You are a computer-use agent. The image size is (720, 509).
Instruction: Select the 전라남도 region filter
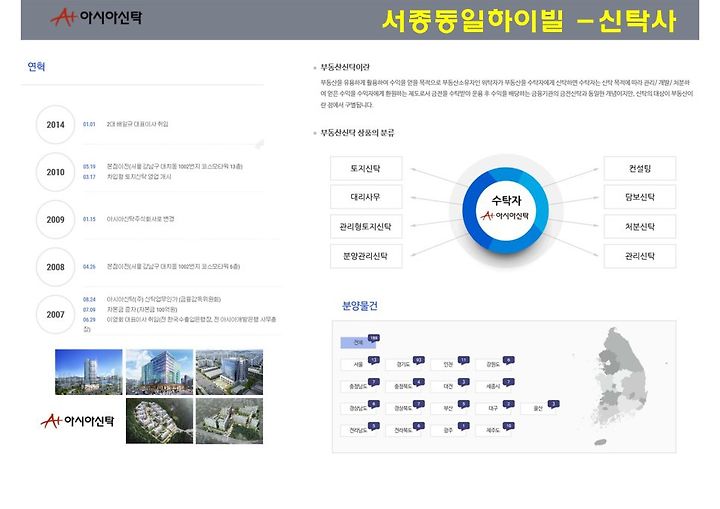click(358, 430)
